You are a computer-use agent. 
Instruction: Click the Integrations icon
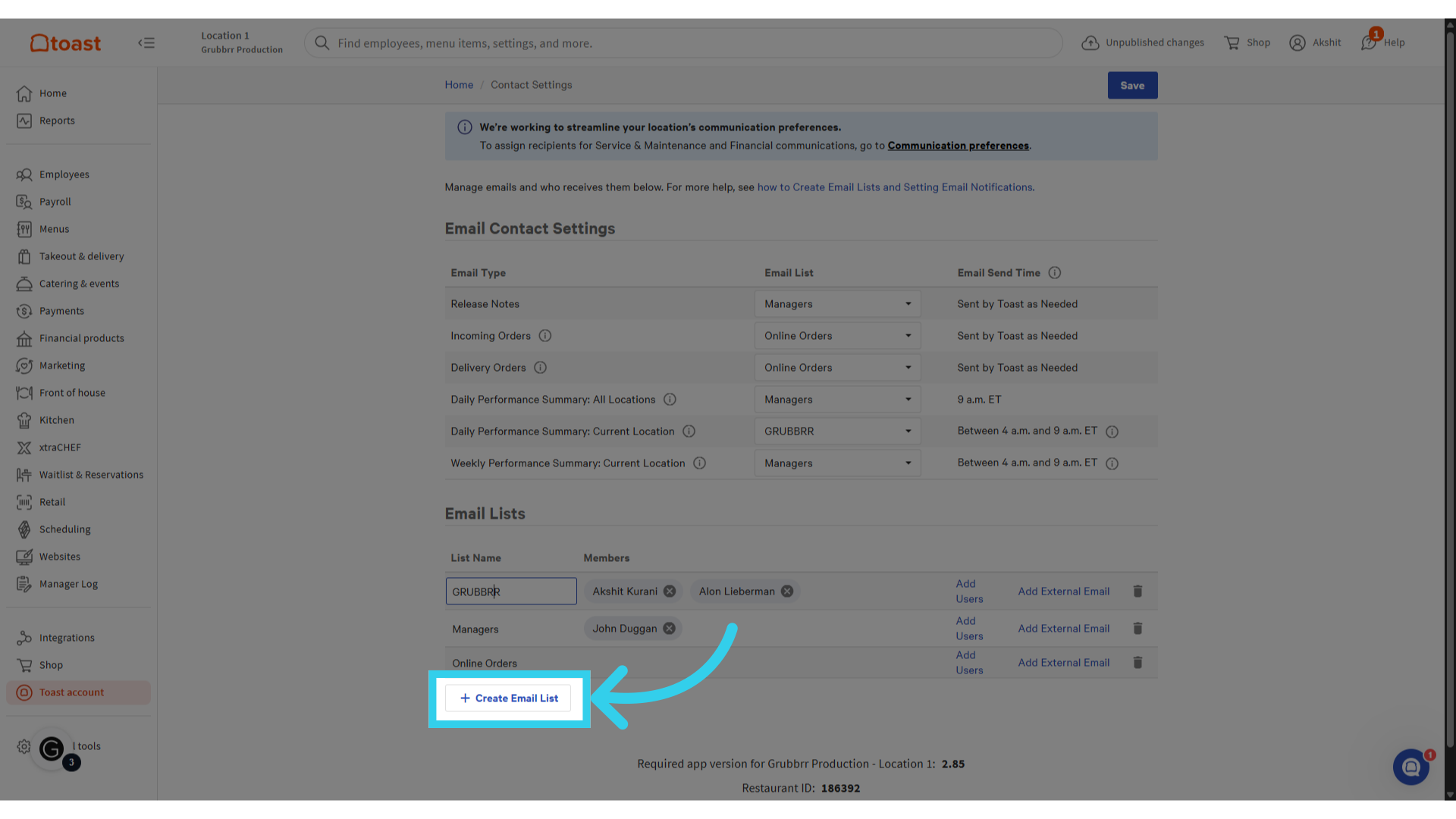tap(24, 638)
